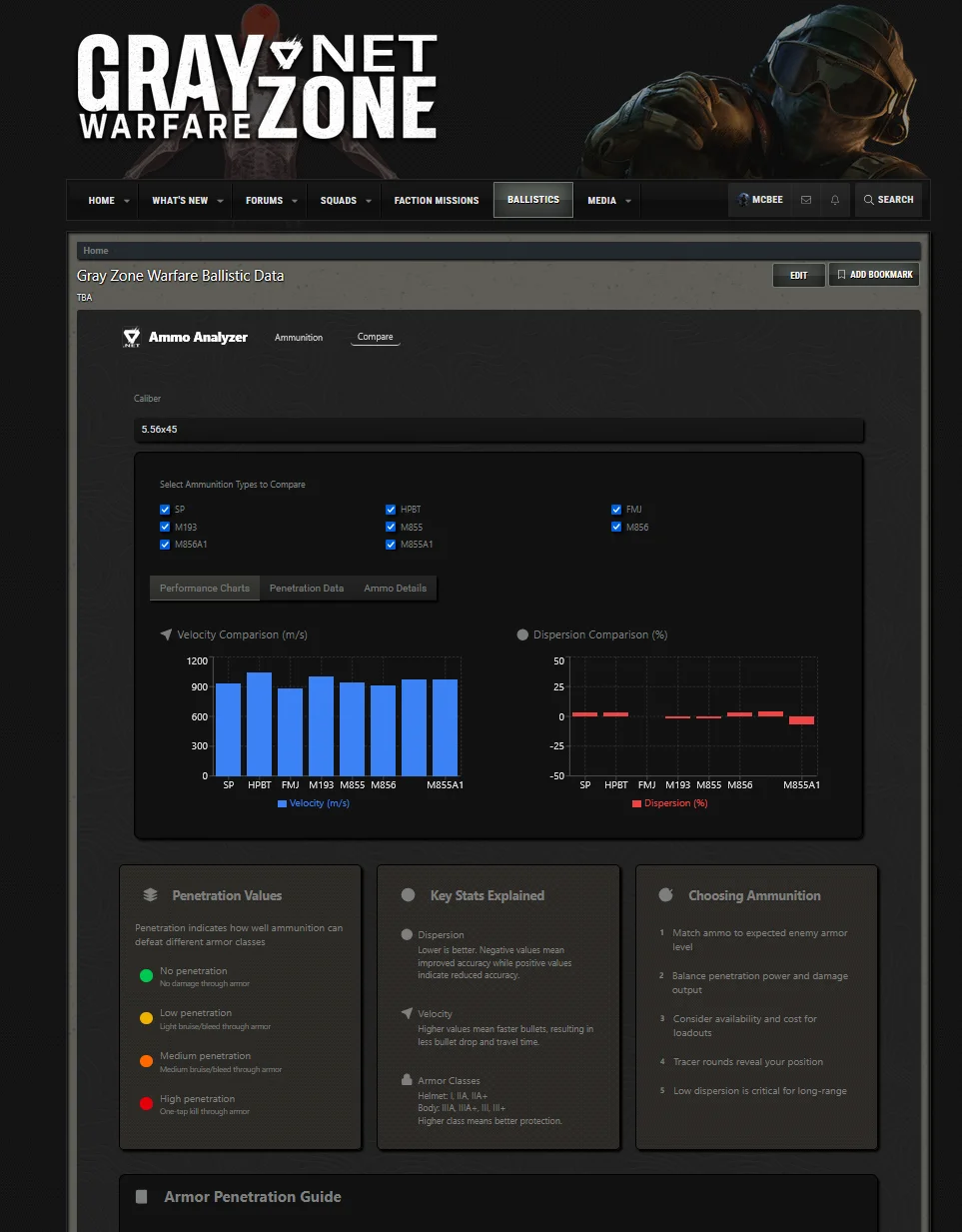The height and width of the screenshot is (1232, 962).
Task: Click the orange Medium penetration swatch
Action: click(x=146, y=1061)
